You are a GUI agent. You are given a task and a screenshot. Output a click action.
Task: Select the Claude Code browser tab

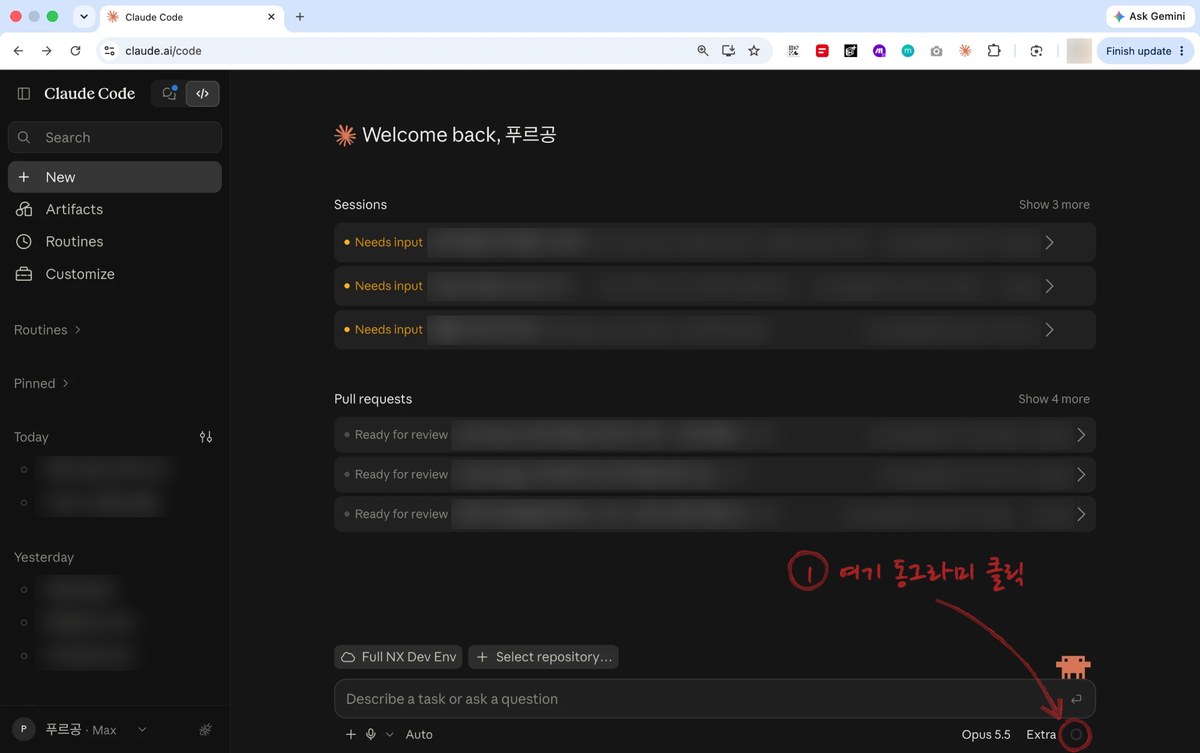191,17
